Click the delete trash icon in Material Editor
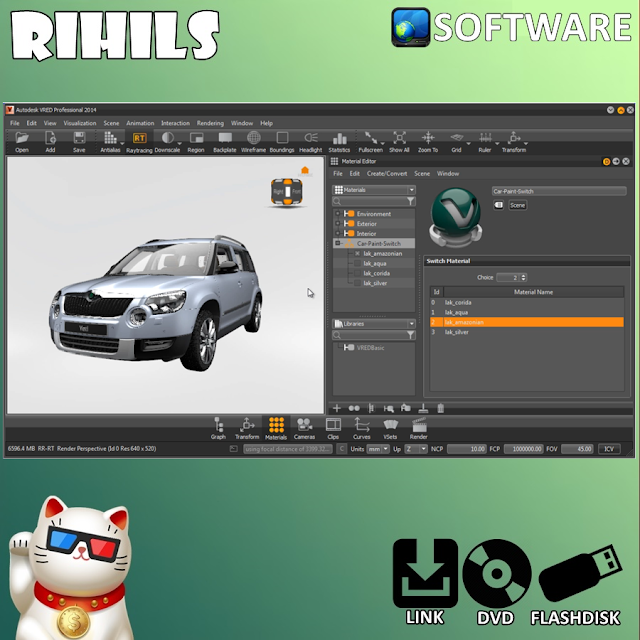Screen dimensions: 640x640 pos(440,408)
